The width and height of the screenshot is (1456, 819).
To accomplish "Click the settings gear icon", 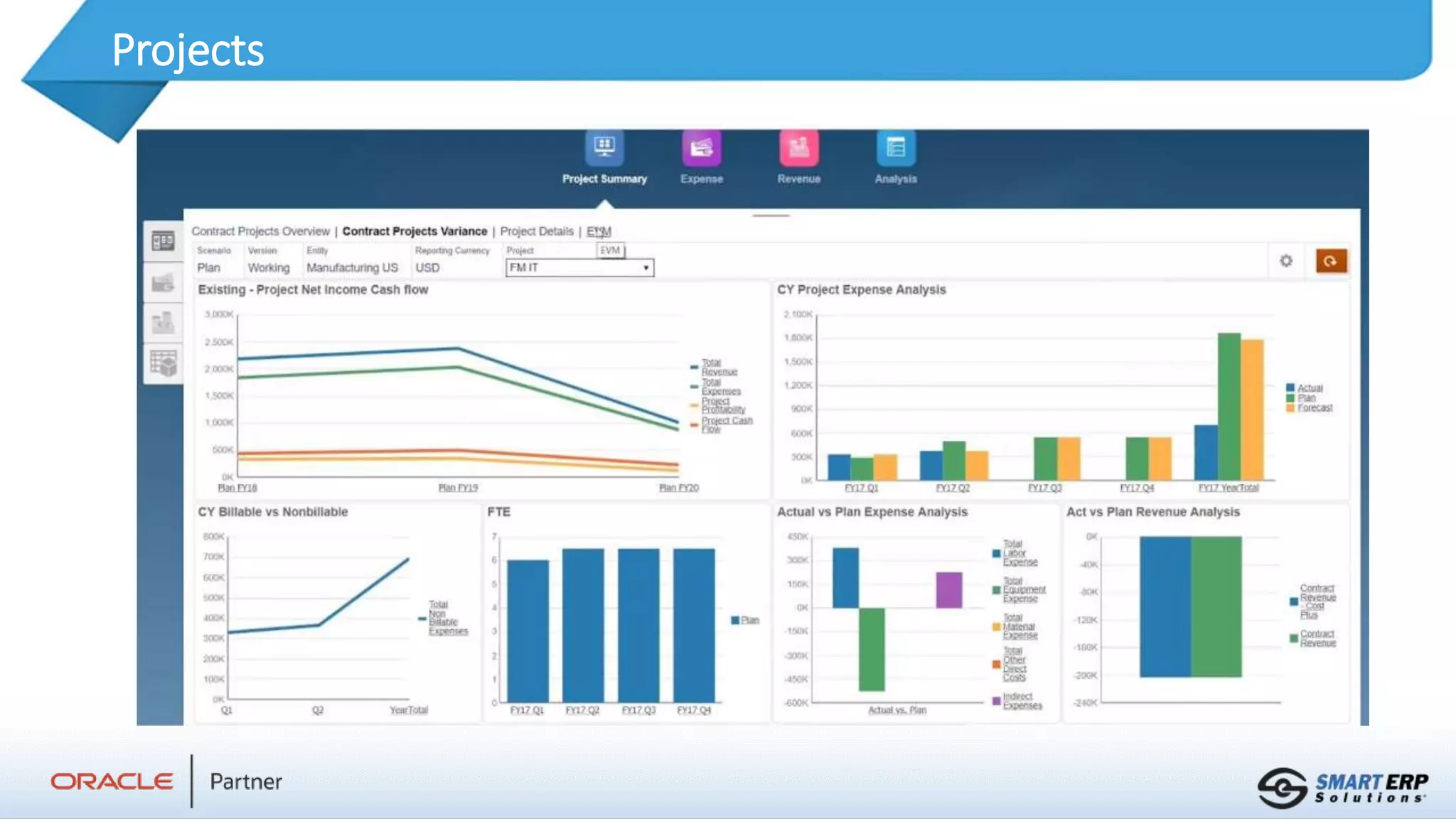I will [1286, 261].
